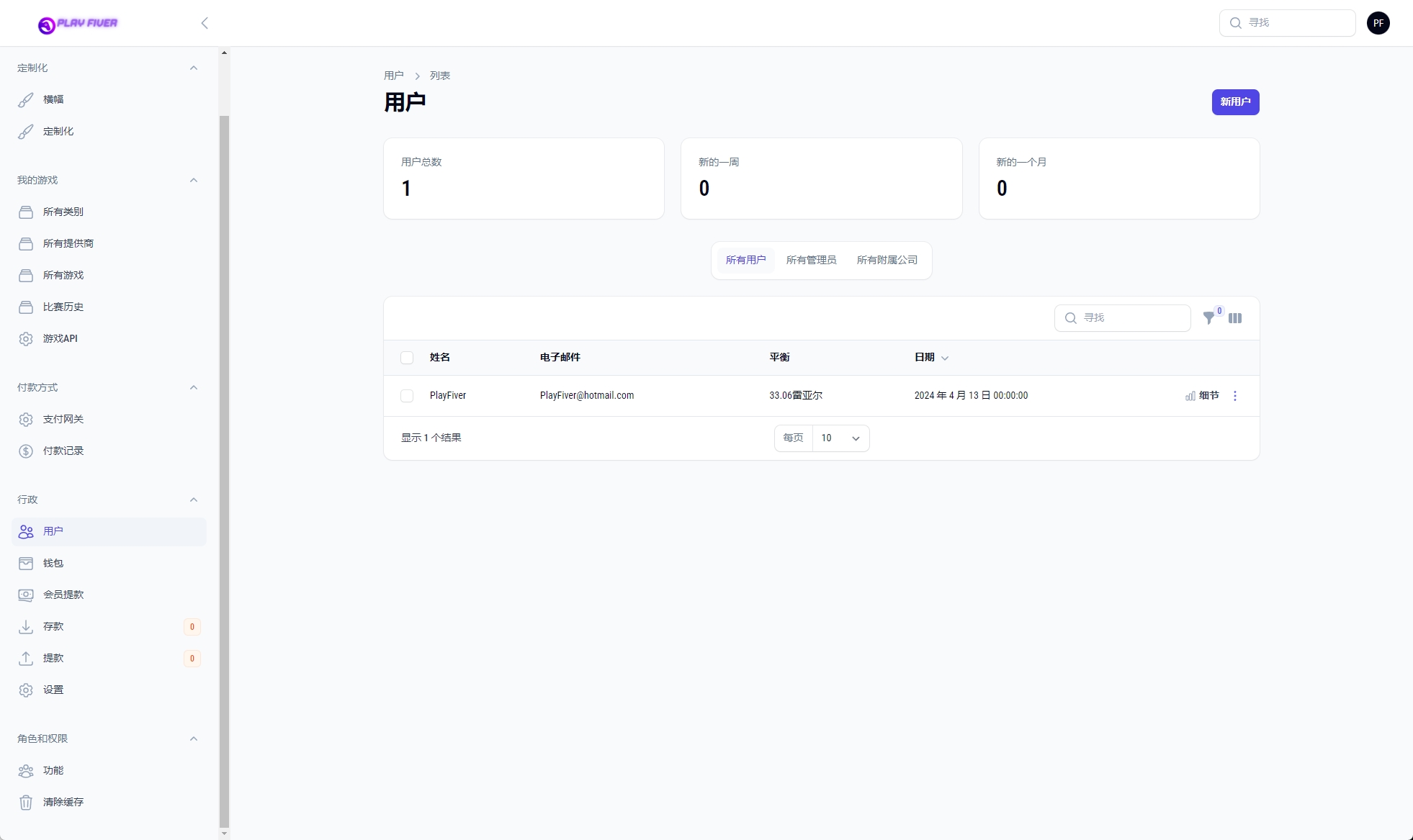Image resolution: width=1413 pixels, height=840 pixels.
Task: Click the PF user avatar
Action: click(1378, 23)
